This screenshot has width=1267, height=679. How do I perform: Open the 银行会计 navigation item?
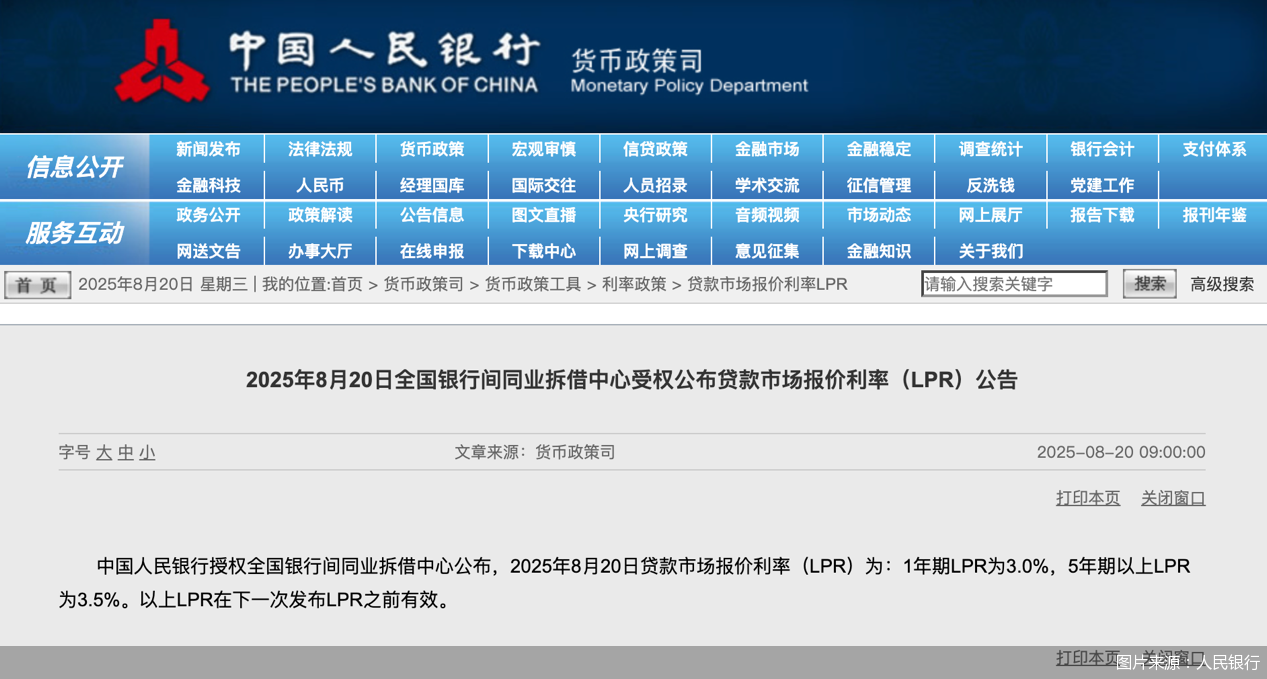(1102, 149)
